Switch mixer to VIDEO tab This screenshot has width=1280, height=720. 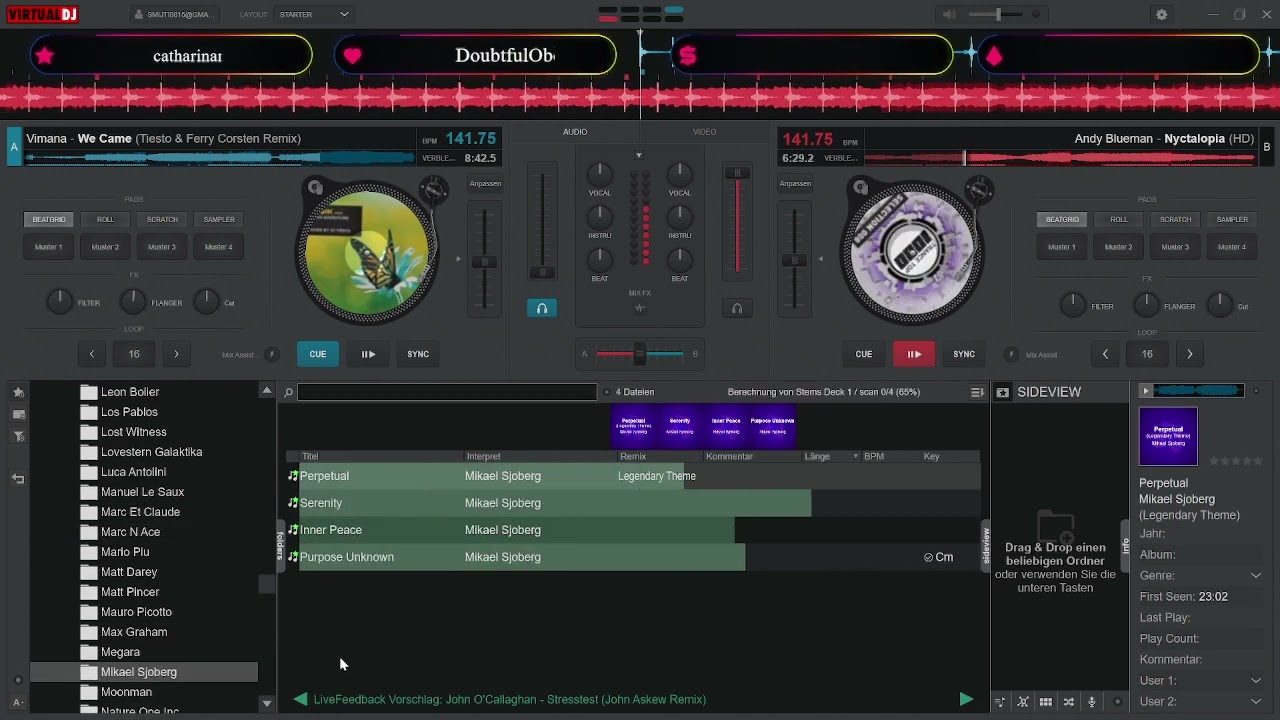click(704, 132)
